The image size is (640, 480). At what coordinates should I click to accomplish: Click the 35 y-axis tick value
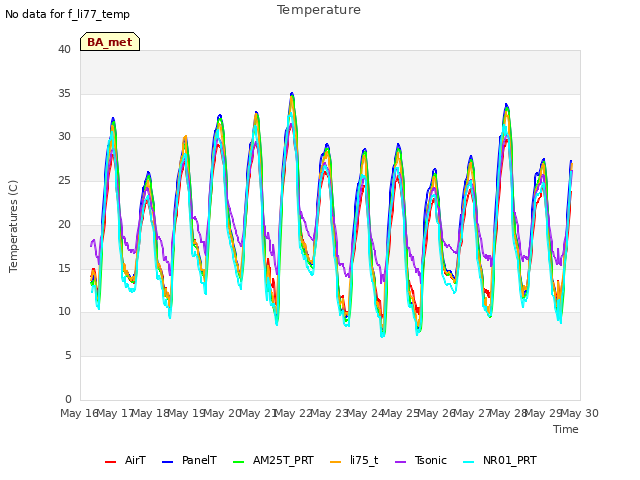(x=64, y=93)
